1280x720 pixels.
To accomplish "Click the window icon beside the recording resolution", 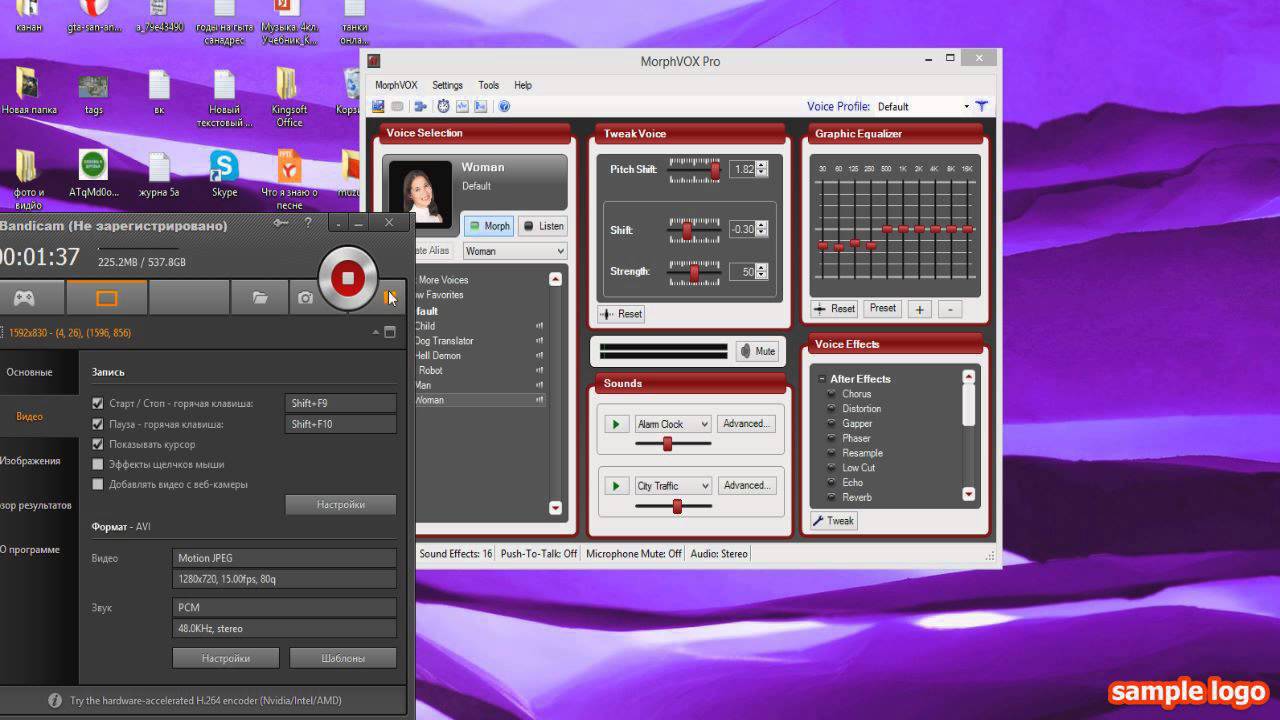I will click(390, 333).
